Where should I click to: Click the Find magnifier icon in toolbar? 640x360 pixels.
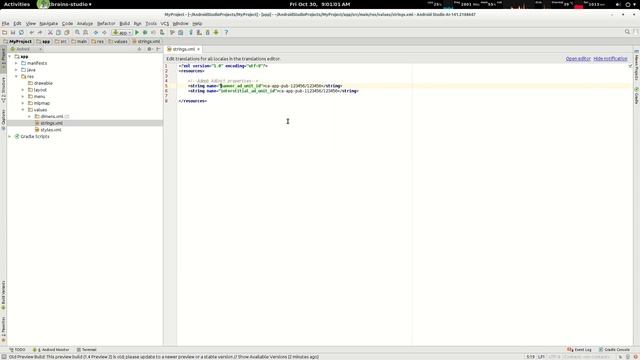pyautogui.click(x=77, y=32)
